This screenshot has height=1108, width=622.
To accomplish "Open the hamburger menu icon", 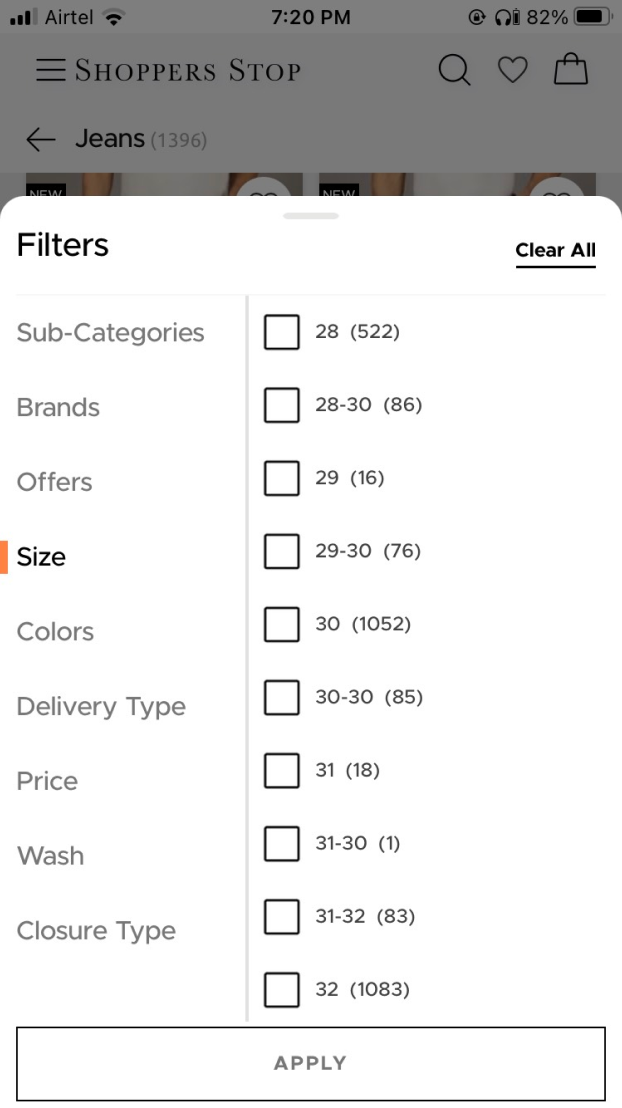I will [51, 70].
